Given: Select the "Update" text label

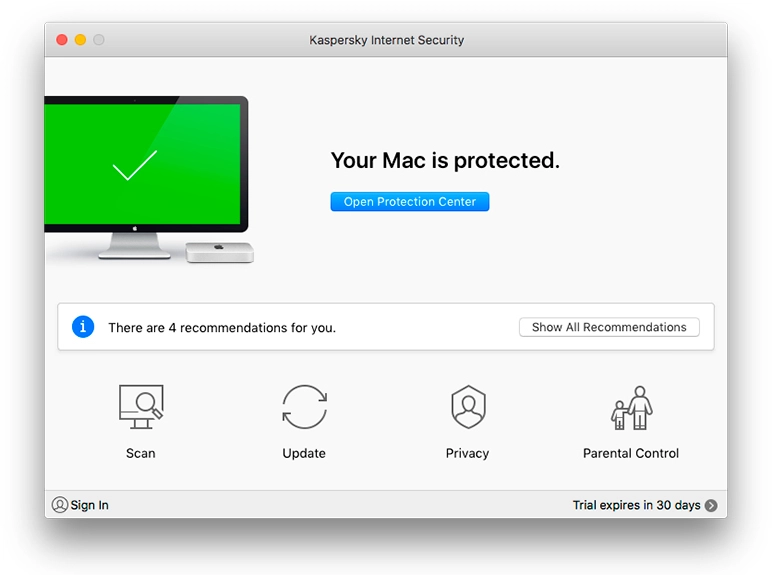Looking at the screenshot, I should 304,453.
